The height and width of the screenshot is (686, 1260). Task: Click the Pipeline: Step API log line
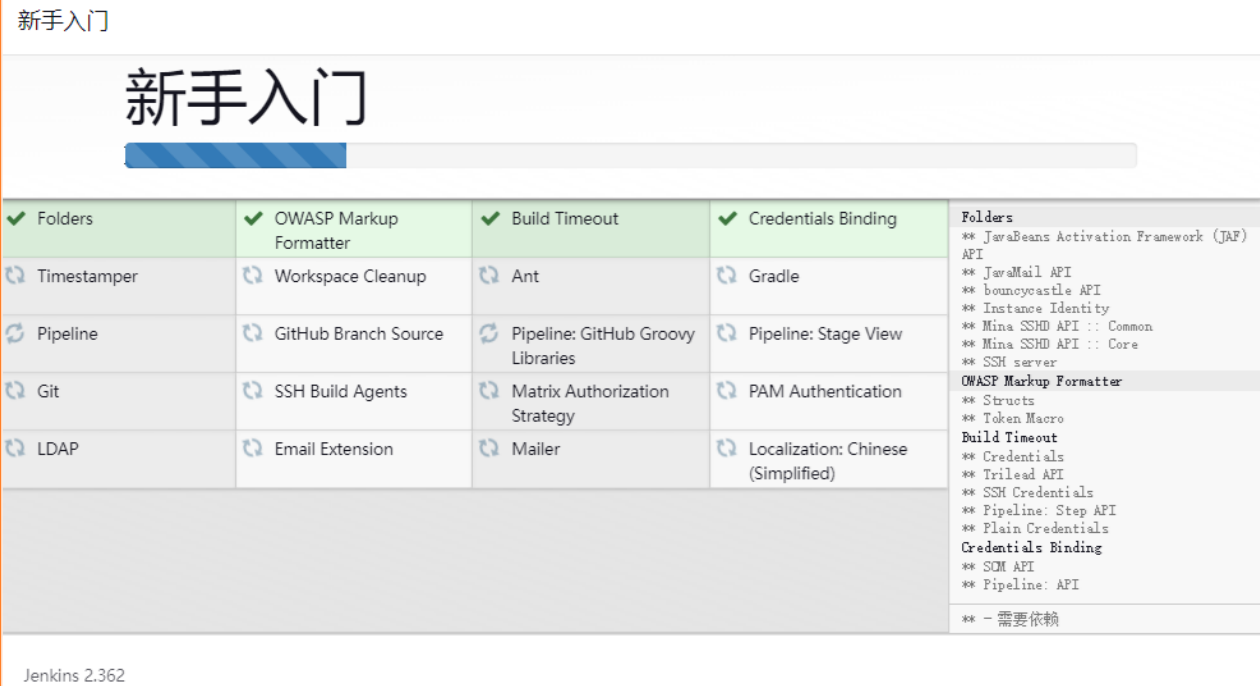coord(1039,510)
